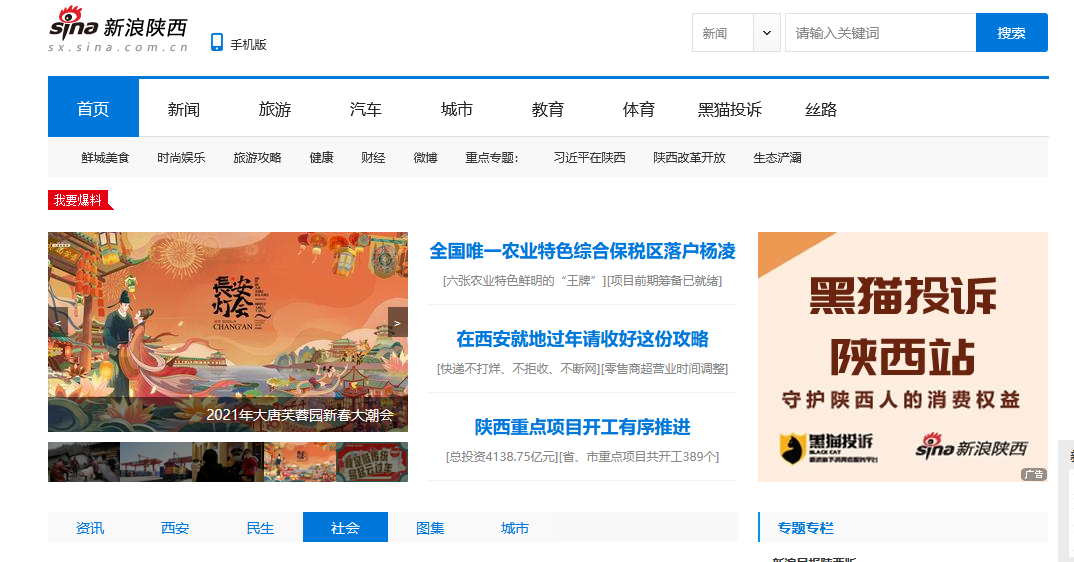
Task: Go to the 首页 home tab
Action: pyautogui.click(x=93, y=108)
